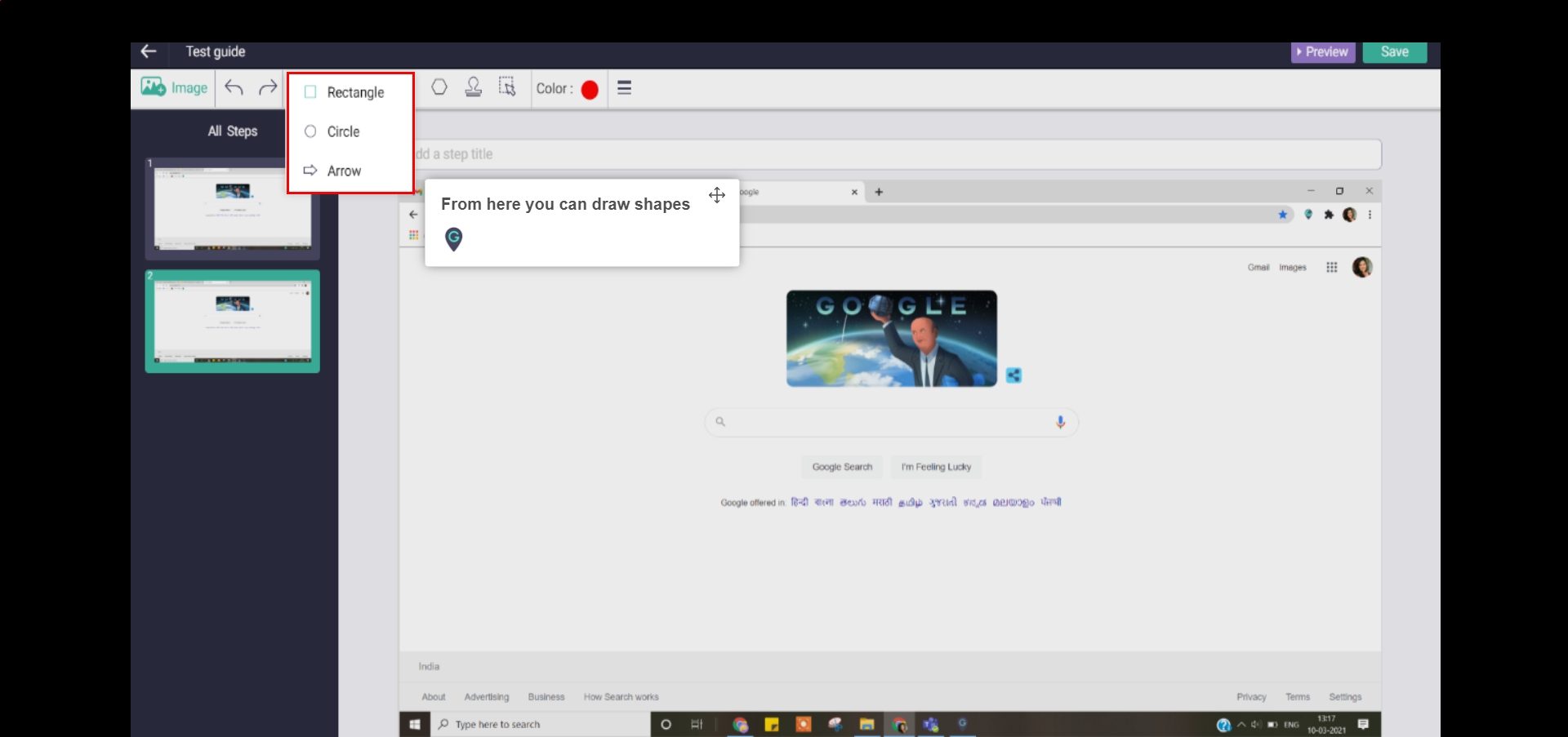Click the bookmark star in the address bar
Viewport: 1568px width, 737px height.
point(1283,215)
